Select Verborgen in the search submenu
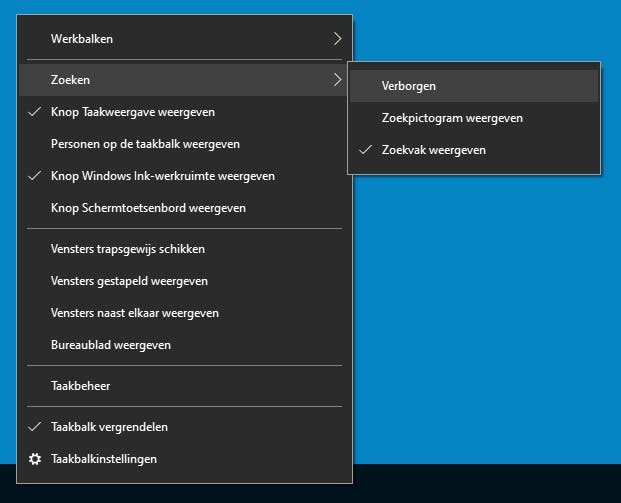 tap(408, 86)
